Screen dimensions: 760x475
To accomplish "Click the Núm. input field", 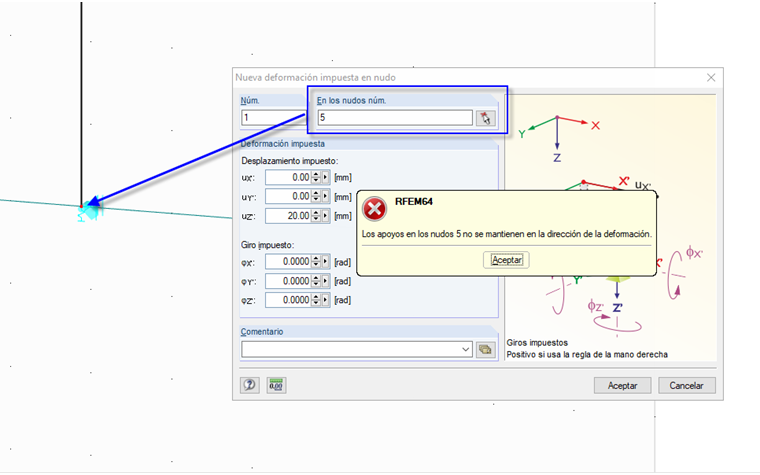I will pos(273,118).
